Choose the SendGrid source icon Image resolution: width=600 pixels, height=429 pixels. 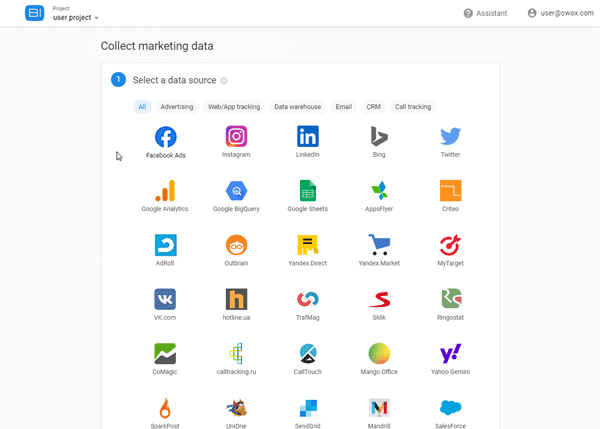pyautogui.click(x=308, y=408)
